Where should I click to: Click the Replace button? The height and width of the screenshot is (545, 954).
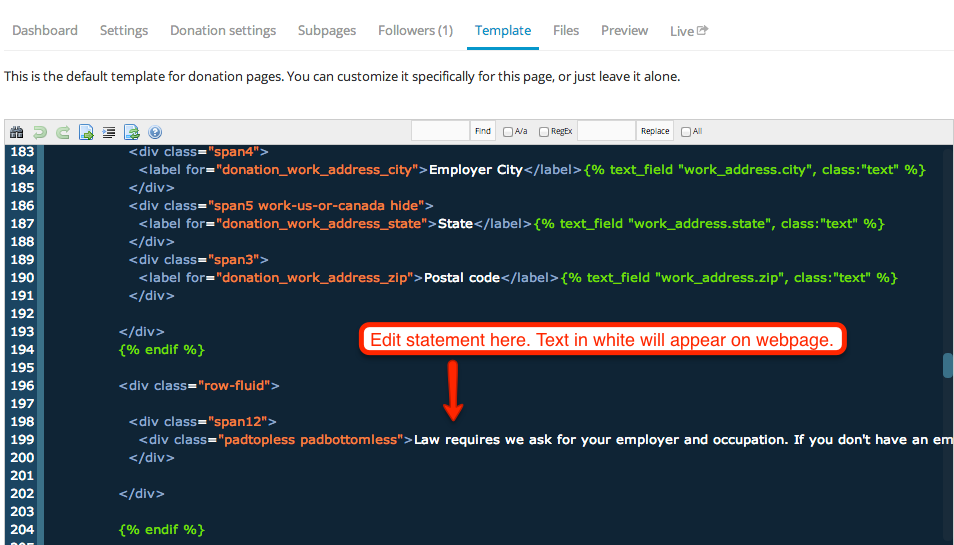(x=655, y=131)
